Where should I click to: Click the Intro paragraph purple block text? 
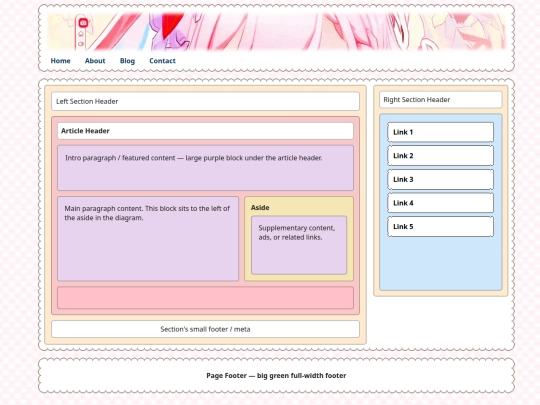194,158
